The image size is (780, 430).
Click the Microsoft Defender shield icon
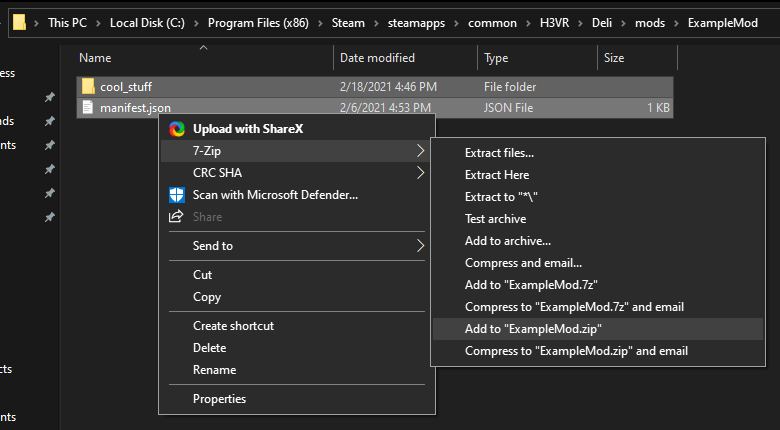point(177,195)
